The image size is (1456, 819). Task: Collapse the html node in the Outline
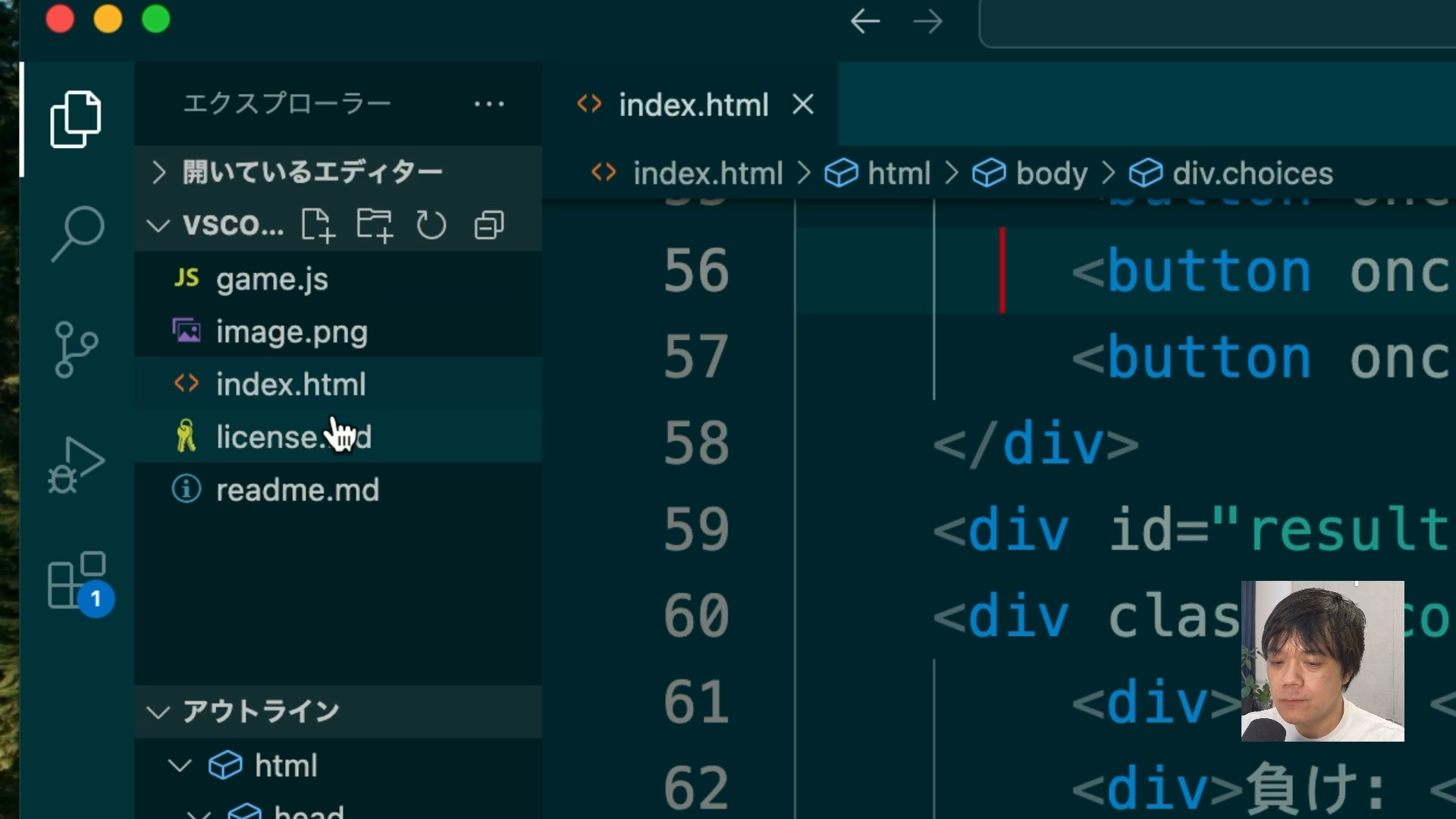pyautogui.click(x=180, y=765)
